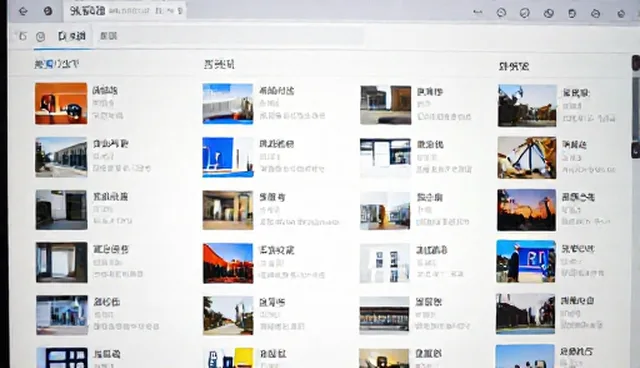The width and height of the screenshot is (640, 368).
Task: Open the sunset silhouette thumbnail
Action: click(527, 210)
